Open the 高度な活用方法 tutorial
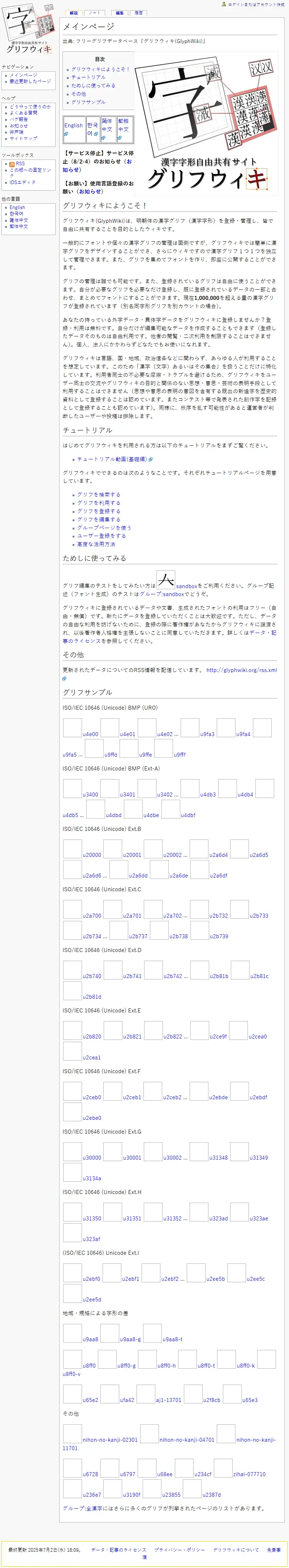 click(x=96, y=544)
